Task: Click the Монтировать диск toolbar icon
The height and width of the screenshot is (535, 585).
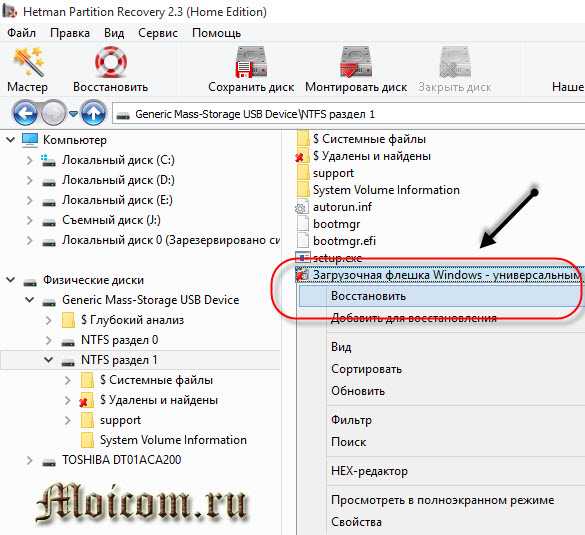Action: click(x=356, y=62)
